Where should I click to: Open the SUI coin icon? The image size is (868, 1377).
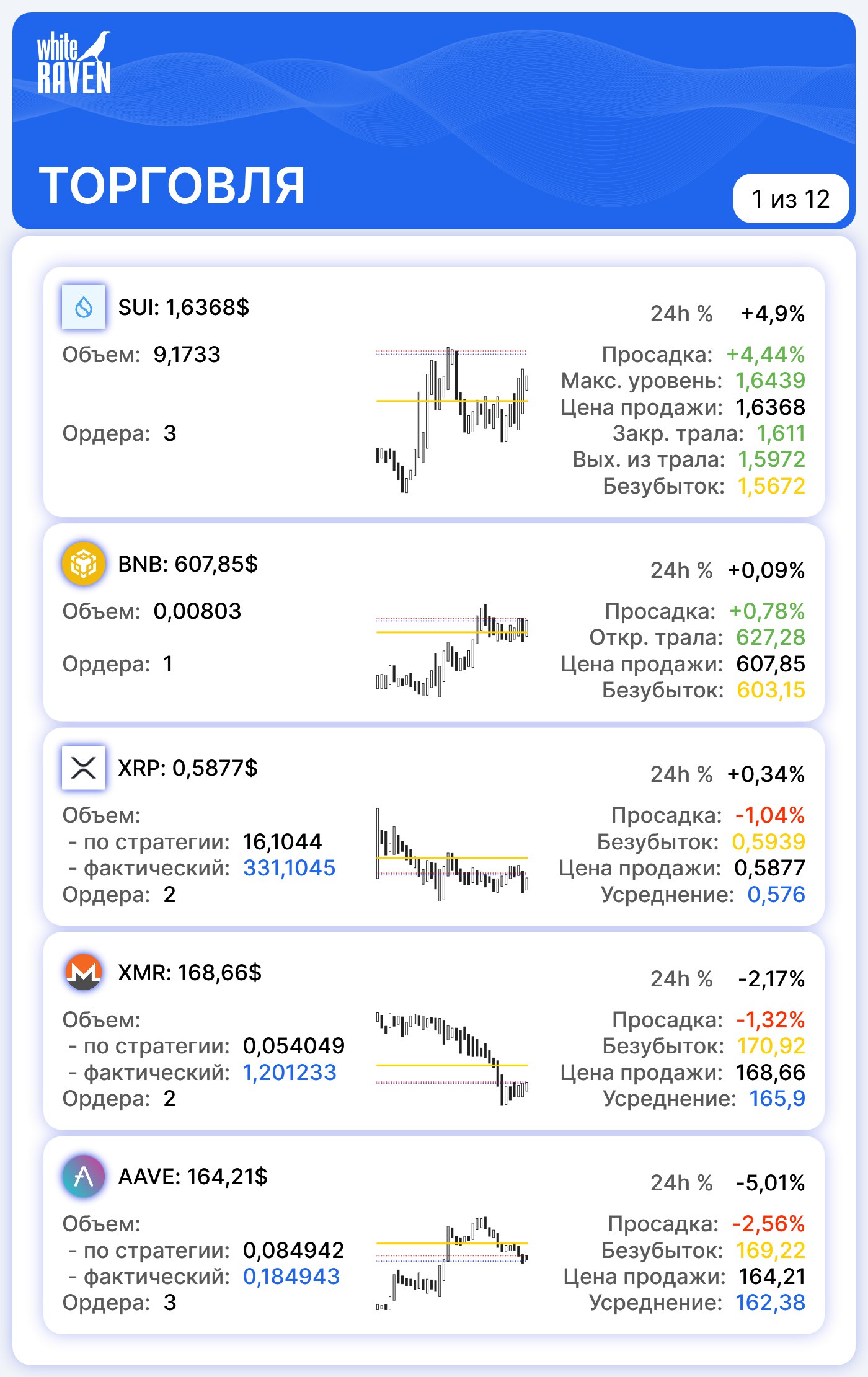pos(84,306)
